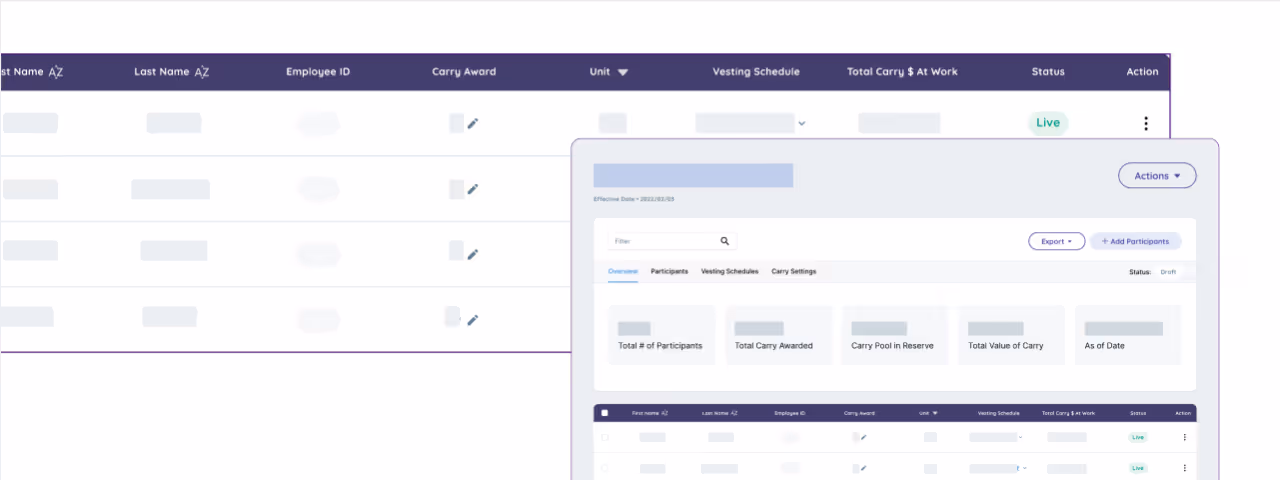Tick the checkbox of small table's second row

pyautogui.click(x=604, y=468)
